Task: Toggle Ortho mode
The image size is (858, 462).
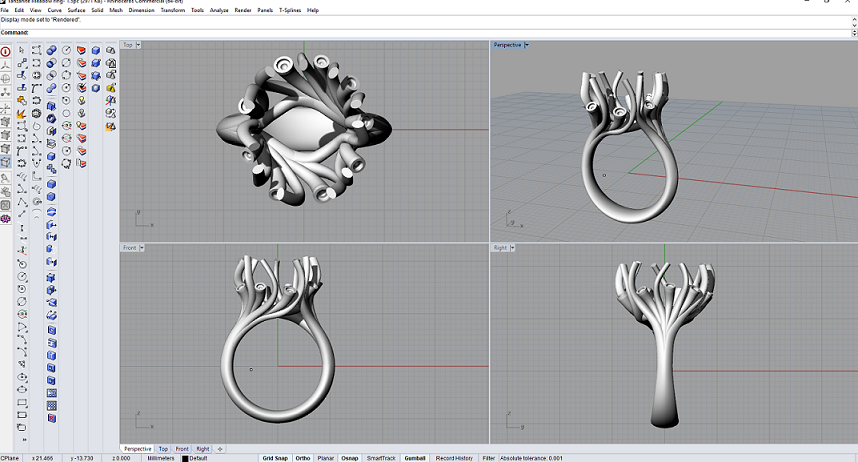Action: (303, 458)
